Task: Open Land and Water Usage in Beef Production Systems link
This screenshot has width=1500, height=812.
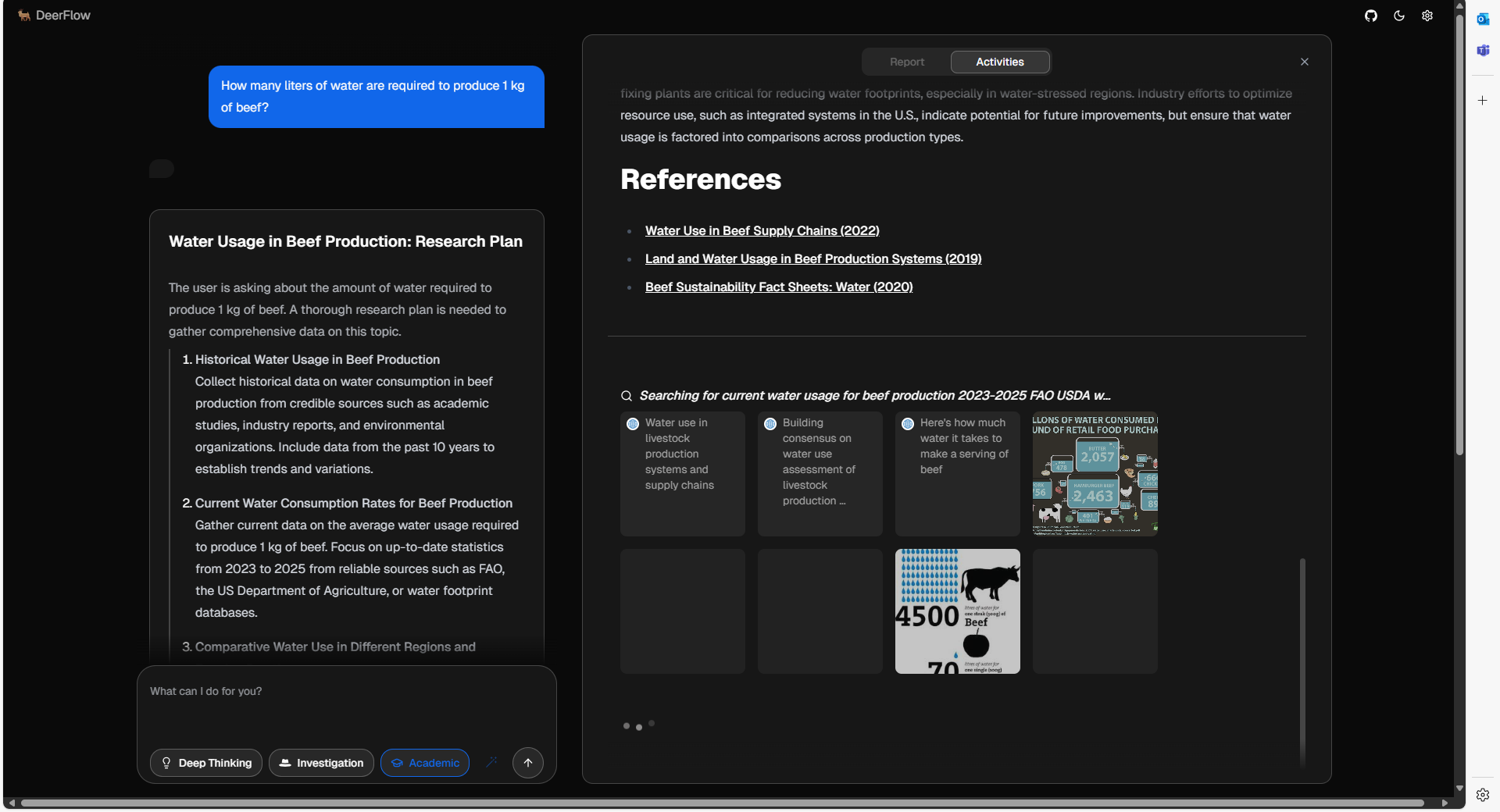Action: click(x=813, y=259)
